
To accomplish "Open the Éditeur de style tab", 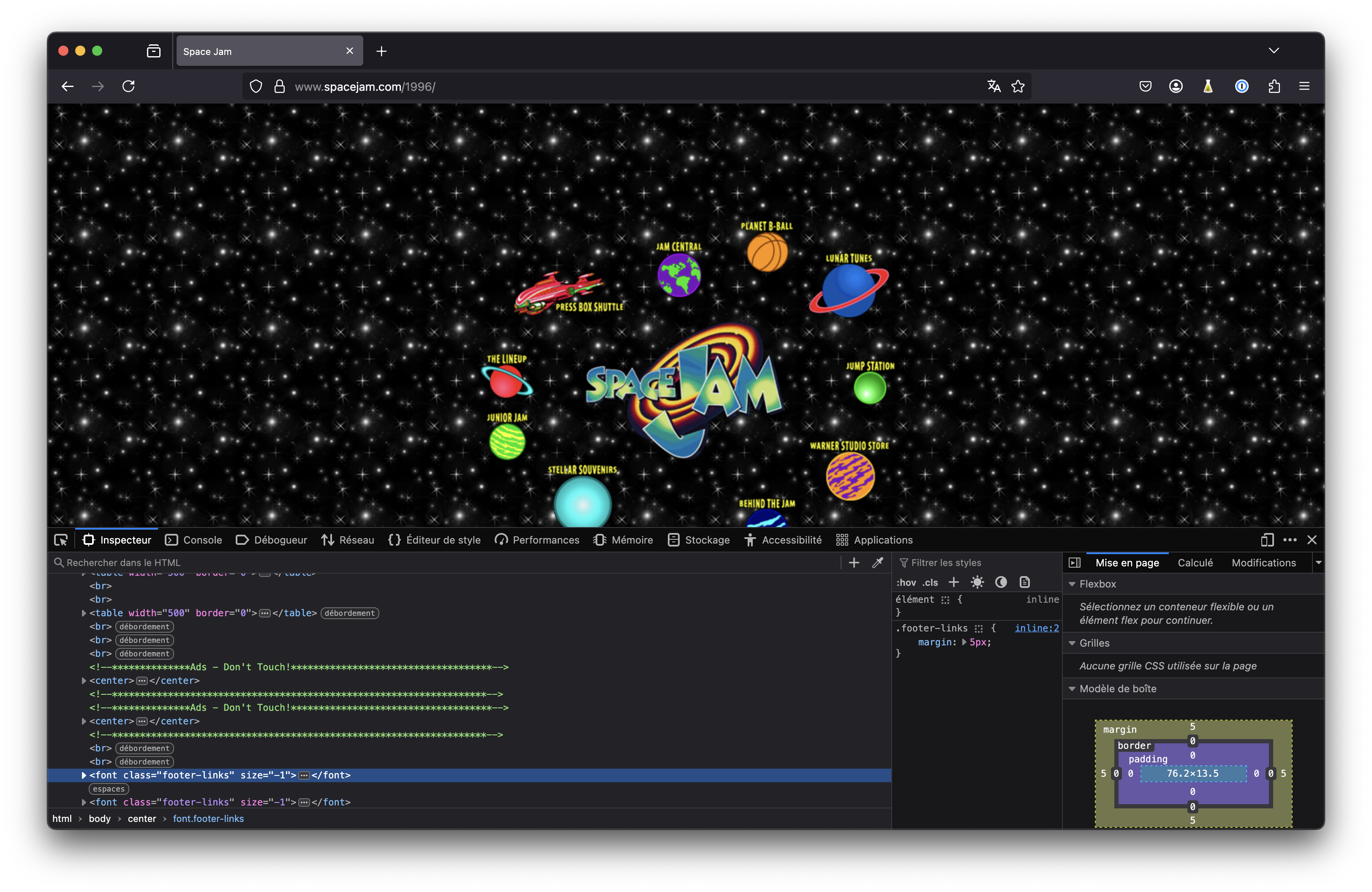I will (435, 540).
